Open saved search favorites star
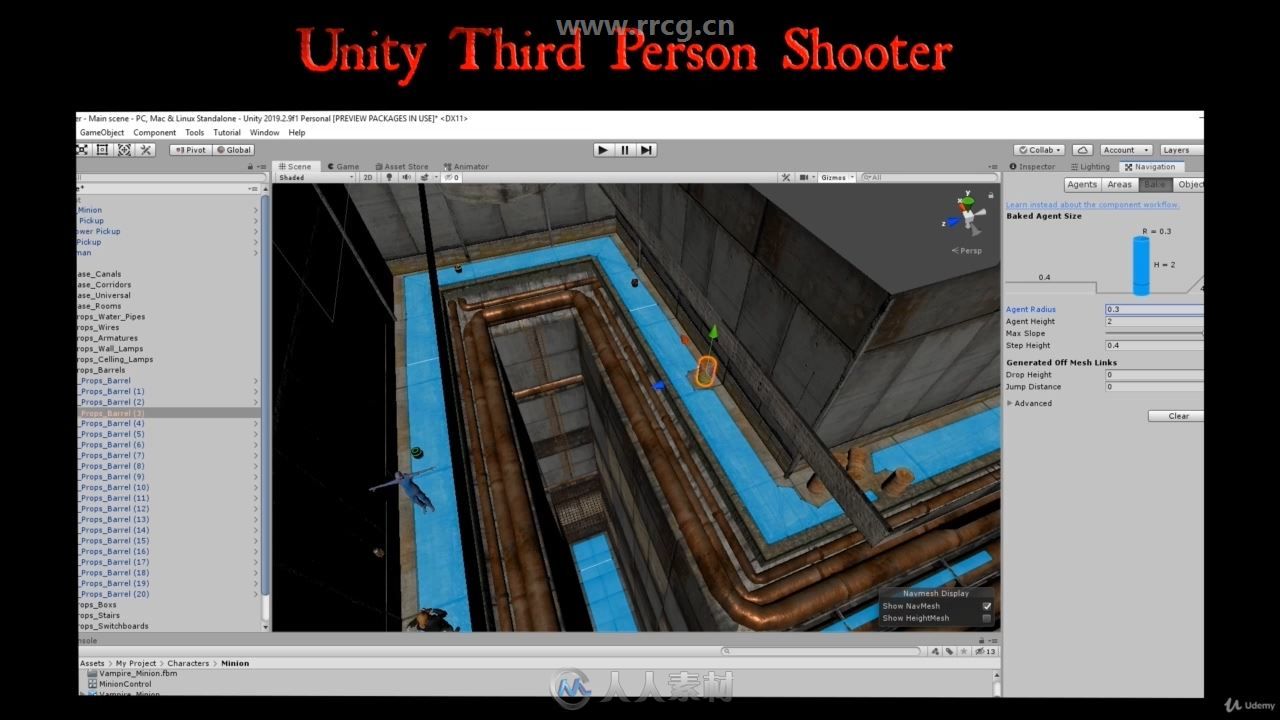The width and height of the screenshot is (1280, 720). coord(964,651)
